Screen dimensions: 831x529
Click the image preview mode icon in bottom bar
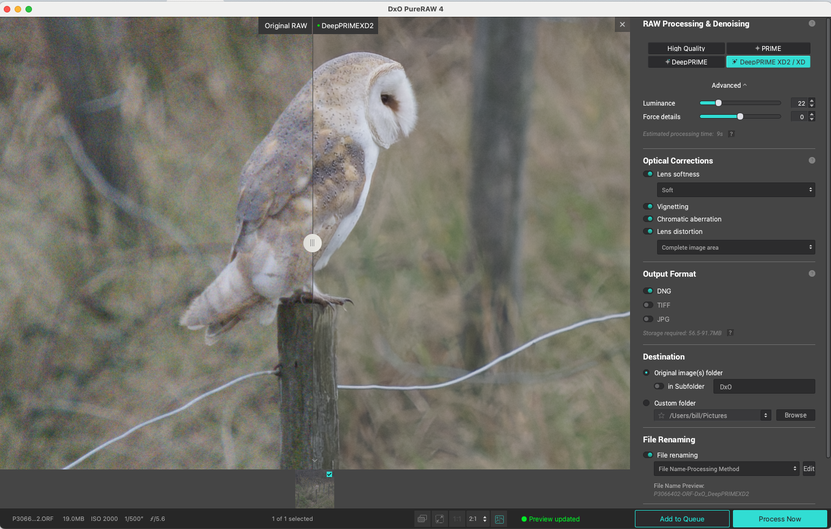(x=499, y=519)
